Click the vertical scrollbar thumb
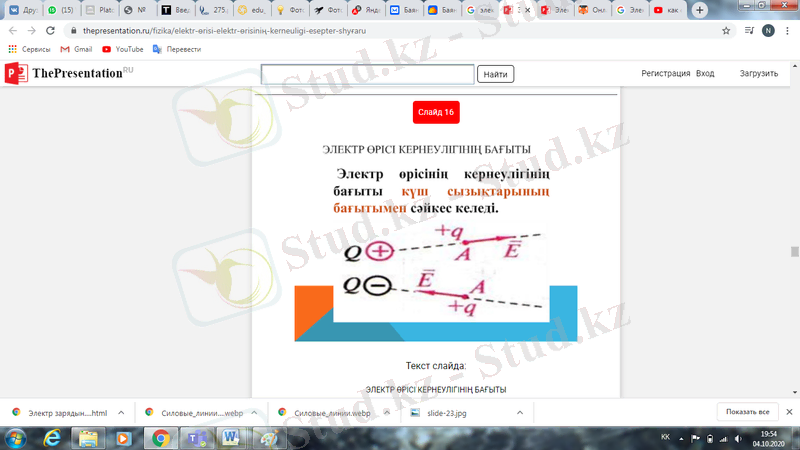Screen dimensions: 800x450 pos(795,252)
